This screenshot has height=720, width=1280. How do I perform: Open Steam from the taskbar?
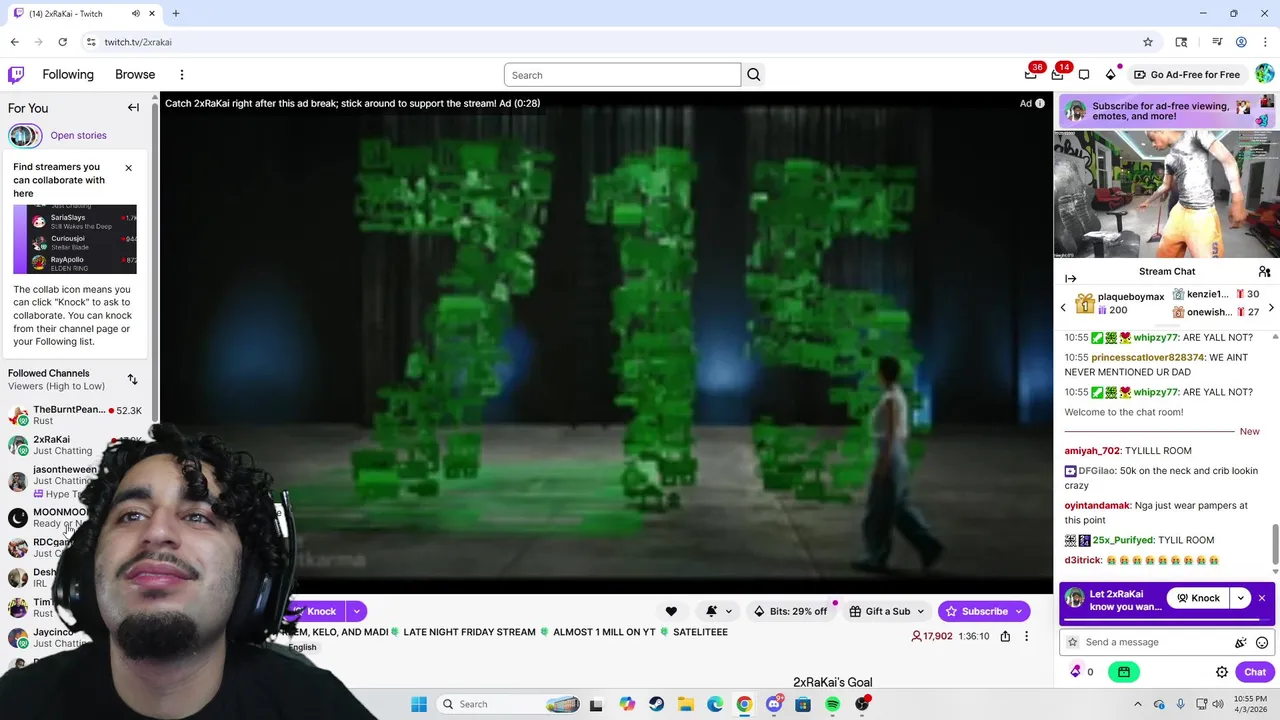tap(656, 704)
